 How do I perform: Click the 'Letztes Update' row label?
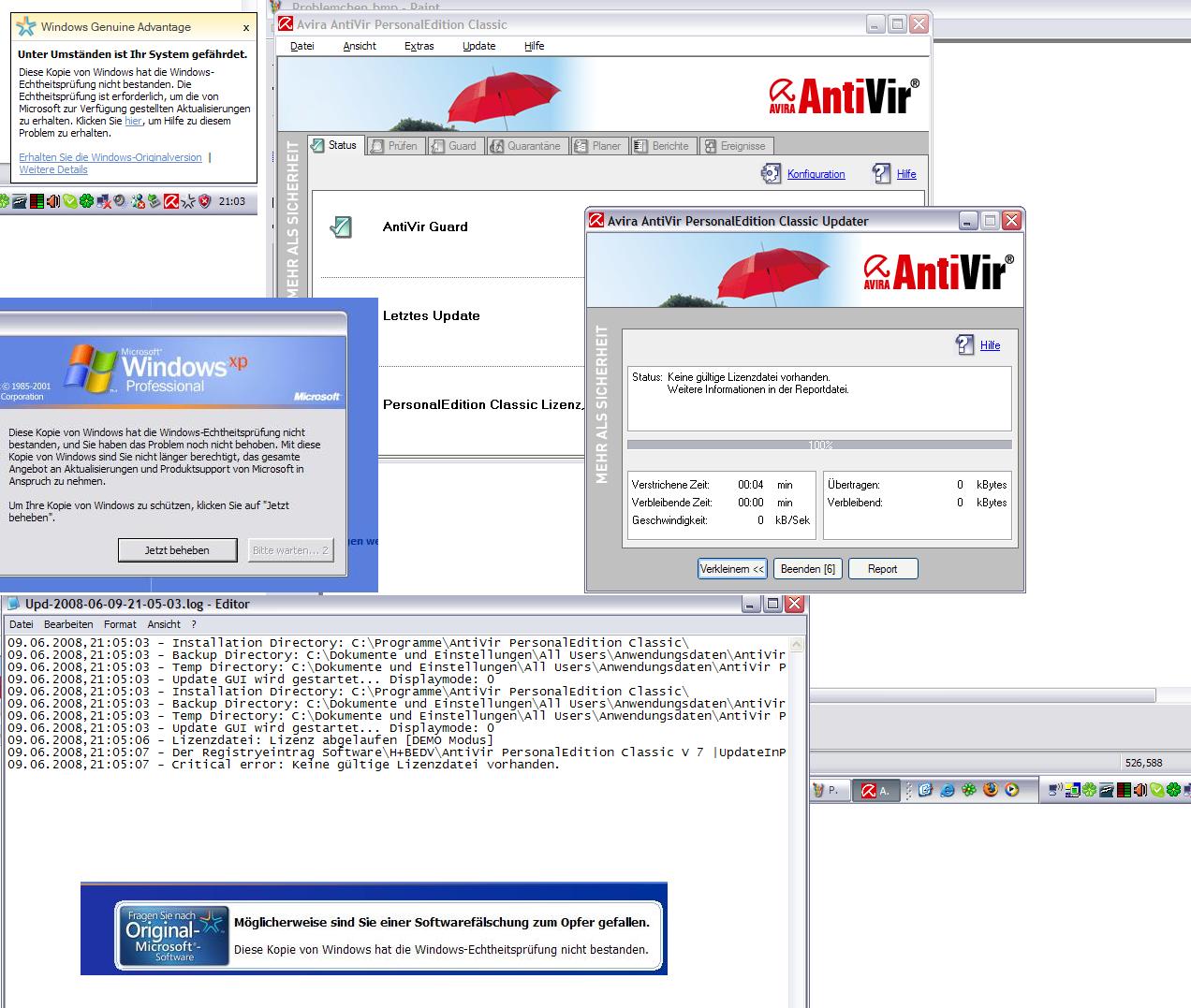click(431, 315)
